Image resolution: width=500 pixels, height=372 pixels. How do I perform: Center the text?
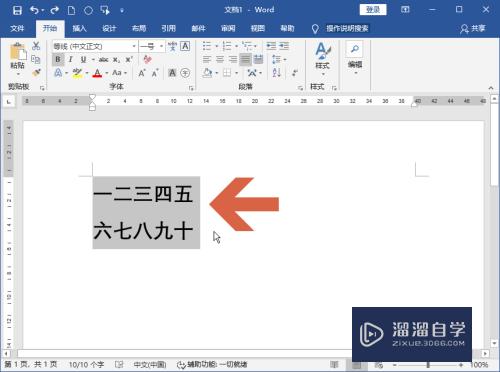pos(220,60)
